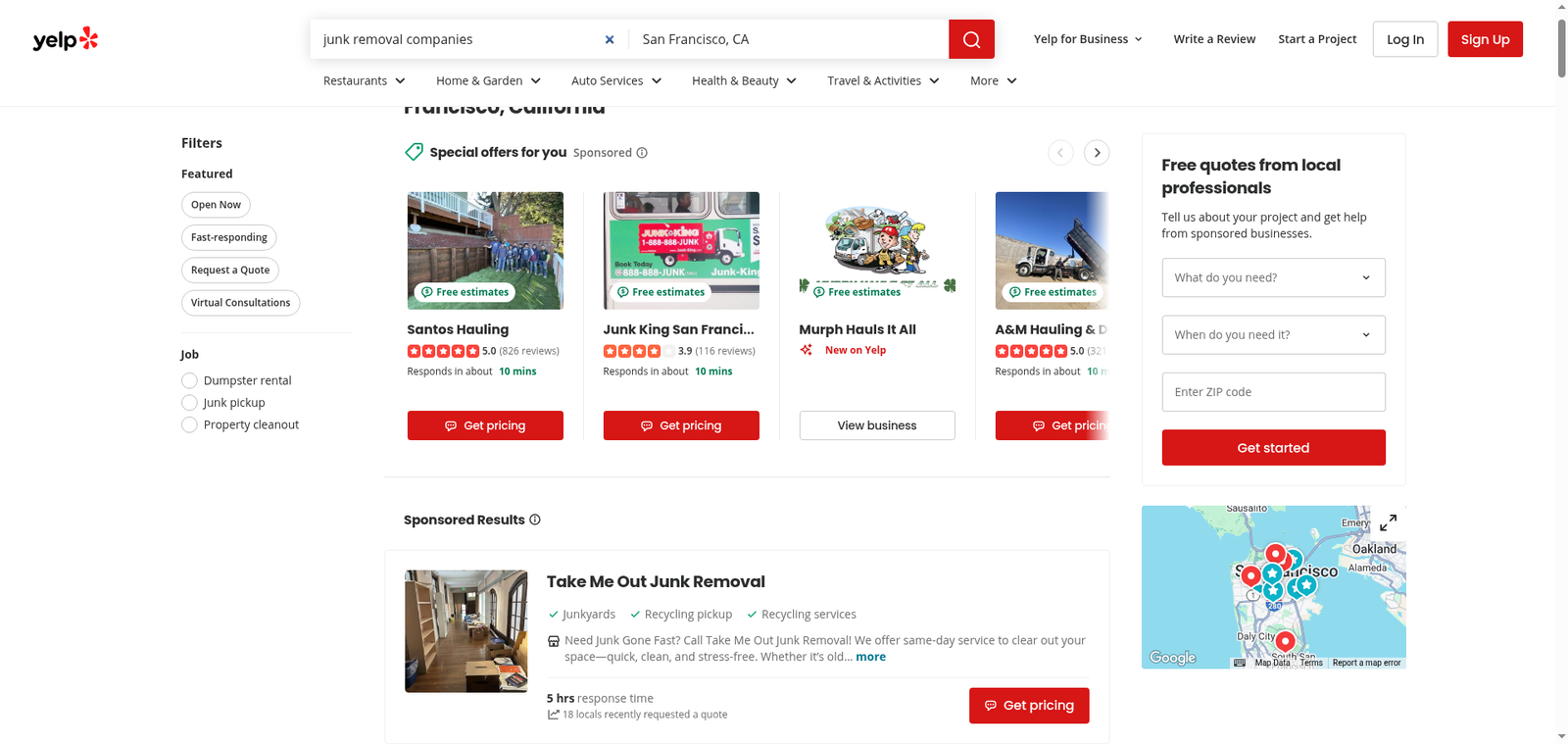The width and height of the screenshot is (1568, 744).
Task: Get pricing from Junk King San Francisco
Action: click(681, 425)
